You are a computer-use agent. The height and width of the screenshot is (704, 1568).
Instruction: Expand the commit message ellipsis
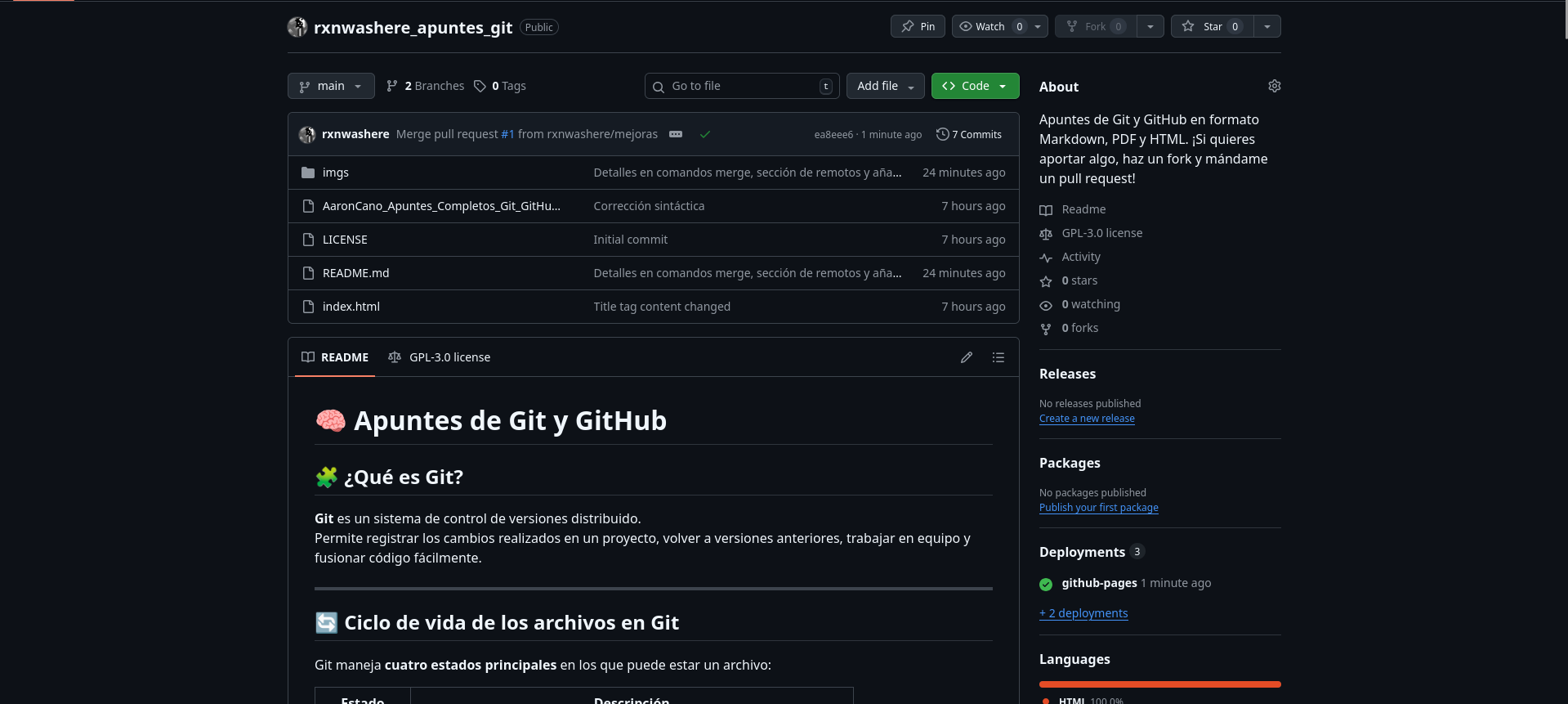tap(676, 134)
